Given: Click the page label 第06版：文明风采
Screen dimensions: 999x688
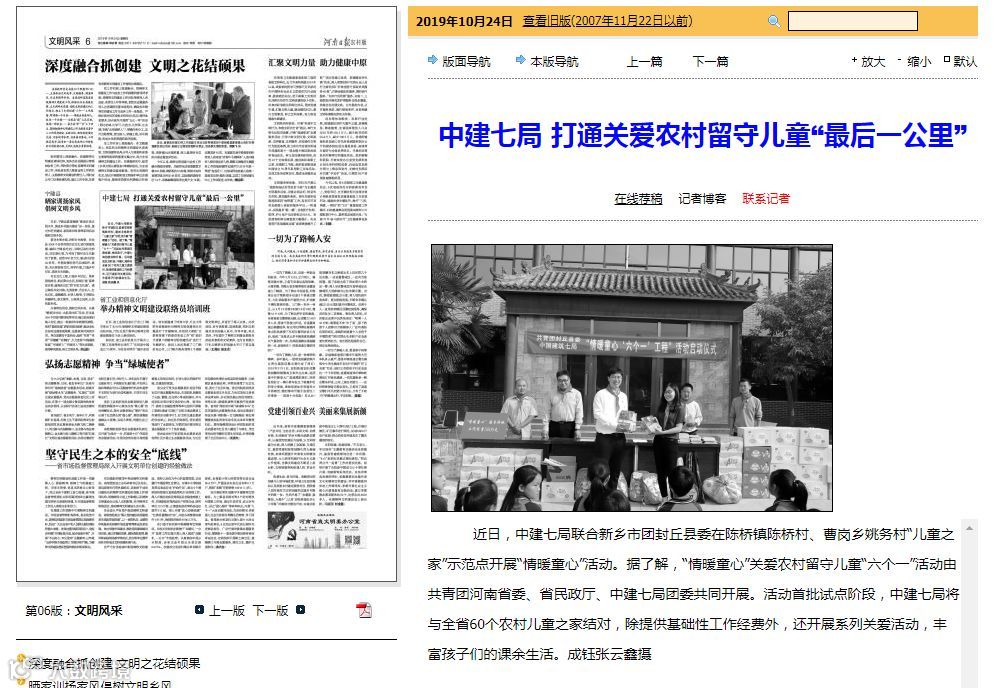Looking at the screenshot, I should click(x=74, y=610).
